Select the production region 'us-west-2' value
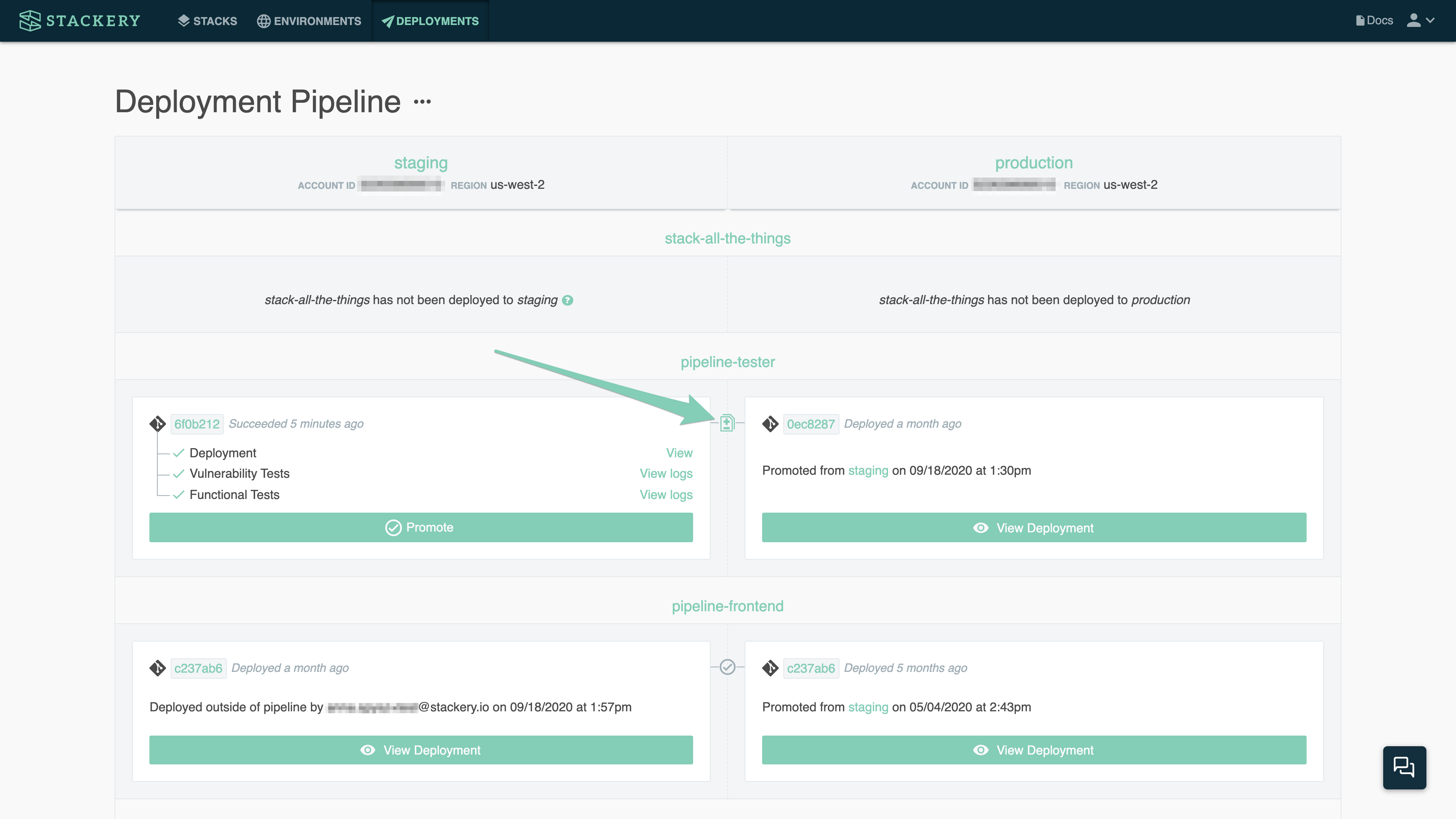The image size is (1456, 819). point(1130,185)
